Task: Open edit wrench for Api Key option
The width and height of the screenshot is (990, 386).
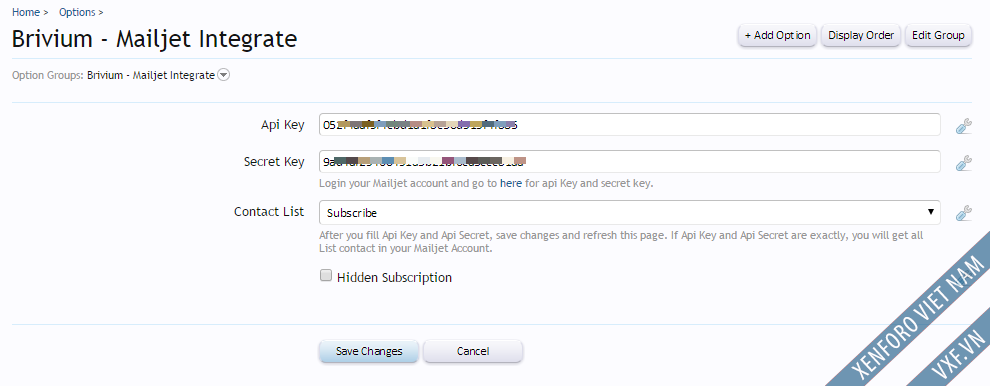Action: coord(963,126)
